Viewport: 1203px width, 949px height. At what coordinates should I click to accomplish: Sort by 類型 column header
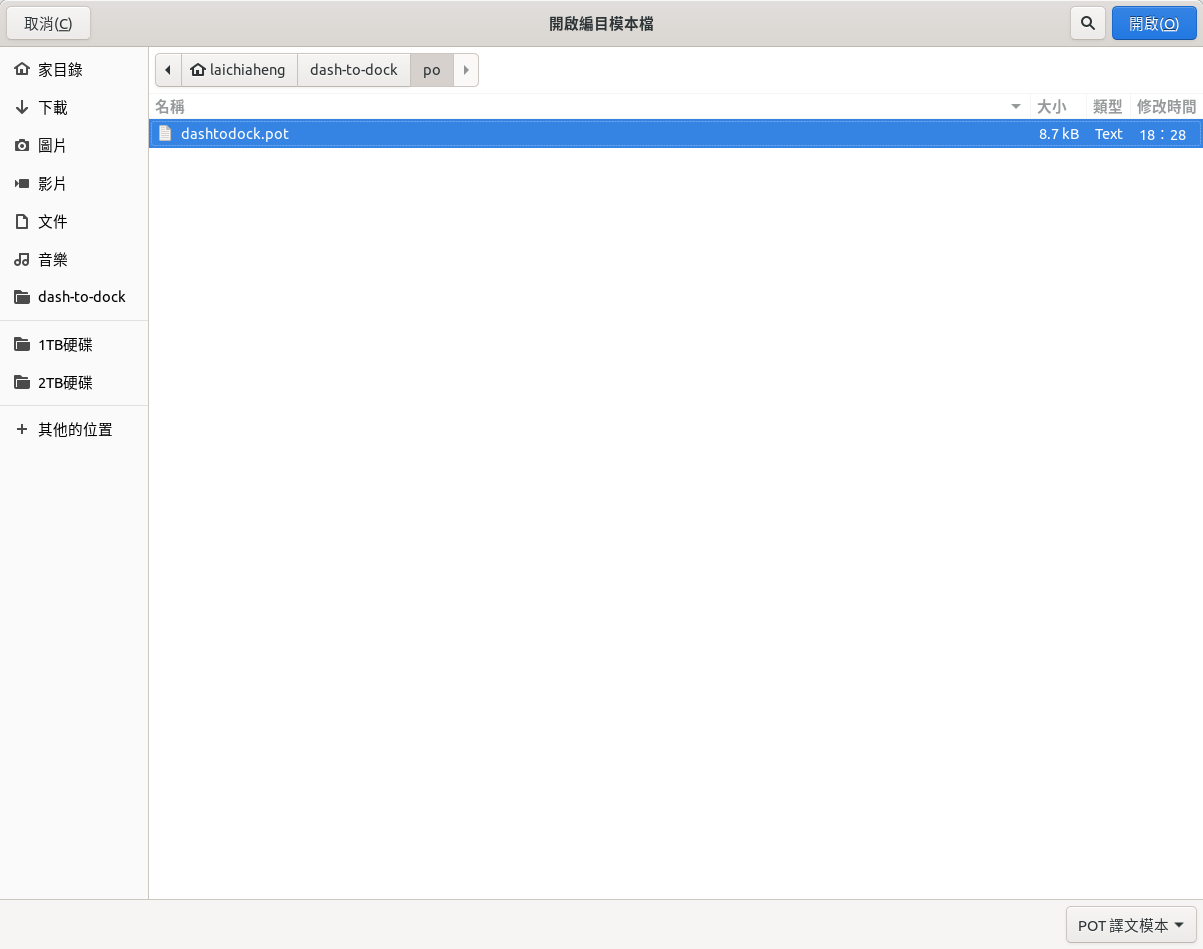click(x=1108, y=106)
